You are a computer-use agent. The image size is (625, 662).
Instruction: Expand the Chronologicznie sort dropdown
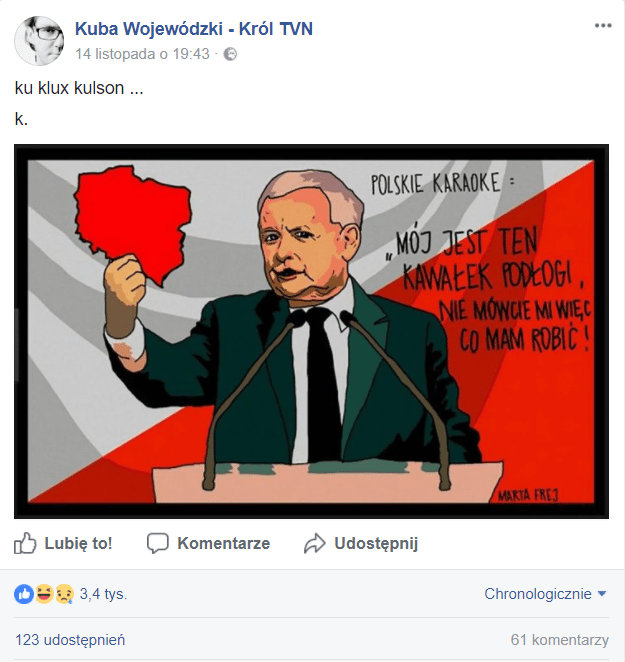tap(546, 594)
